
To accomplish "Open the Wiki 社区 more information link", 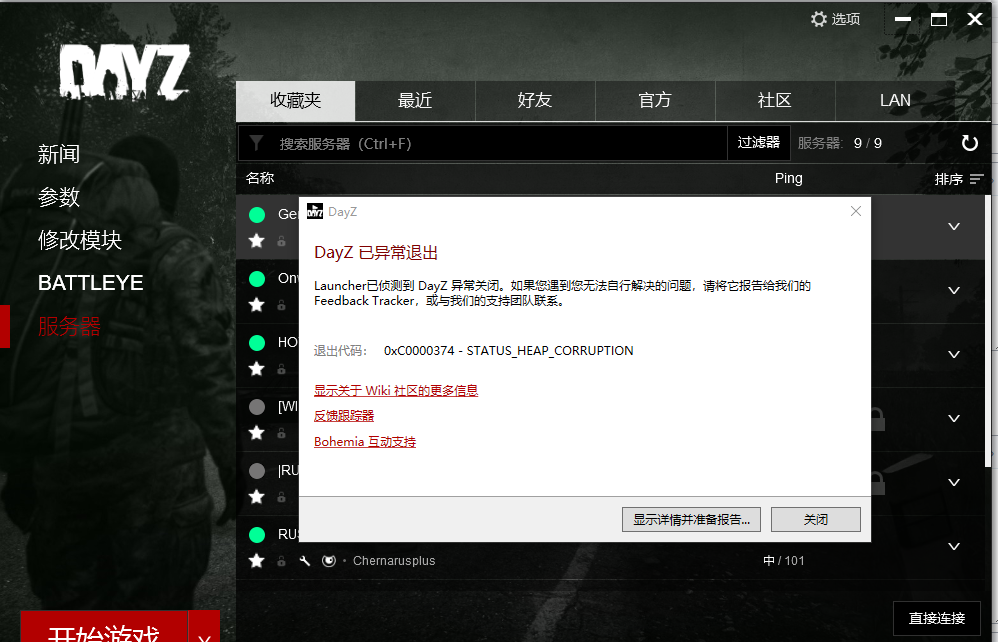I will click(396, 391).
